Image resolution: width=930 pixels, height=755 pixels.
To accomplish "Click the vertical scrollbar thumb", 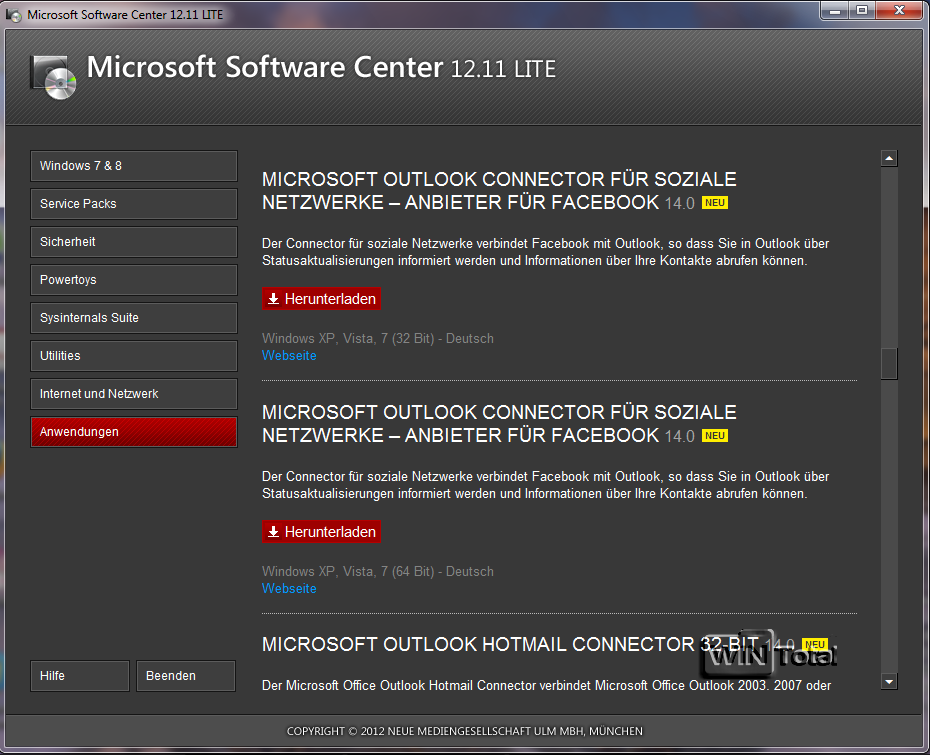I will tap(888, 363).
